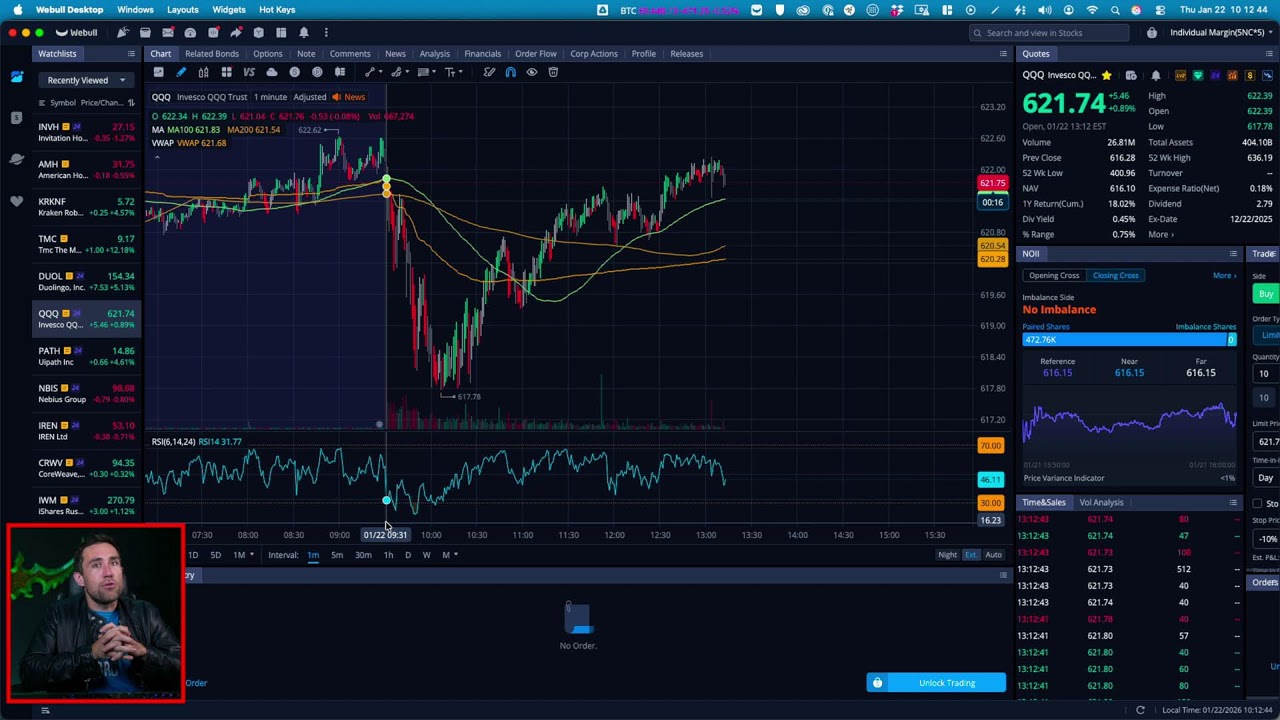Screen dimensions: 1280x720
Task: Click the magnet snap icon
Action: (x=510, y=72)
